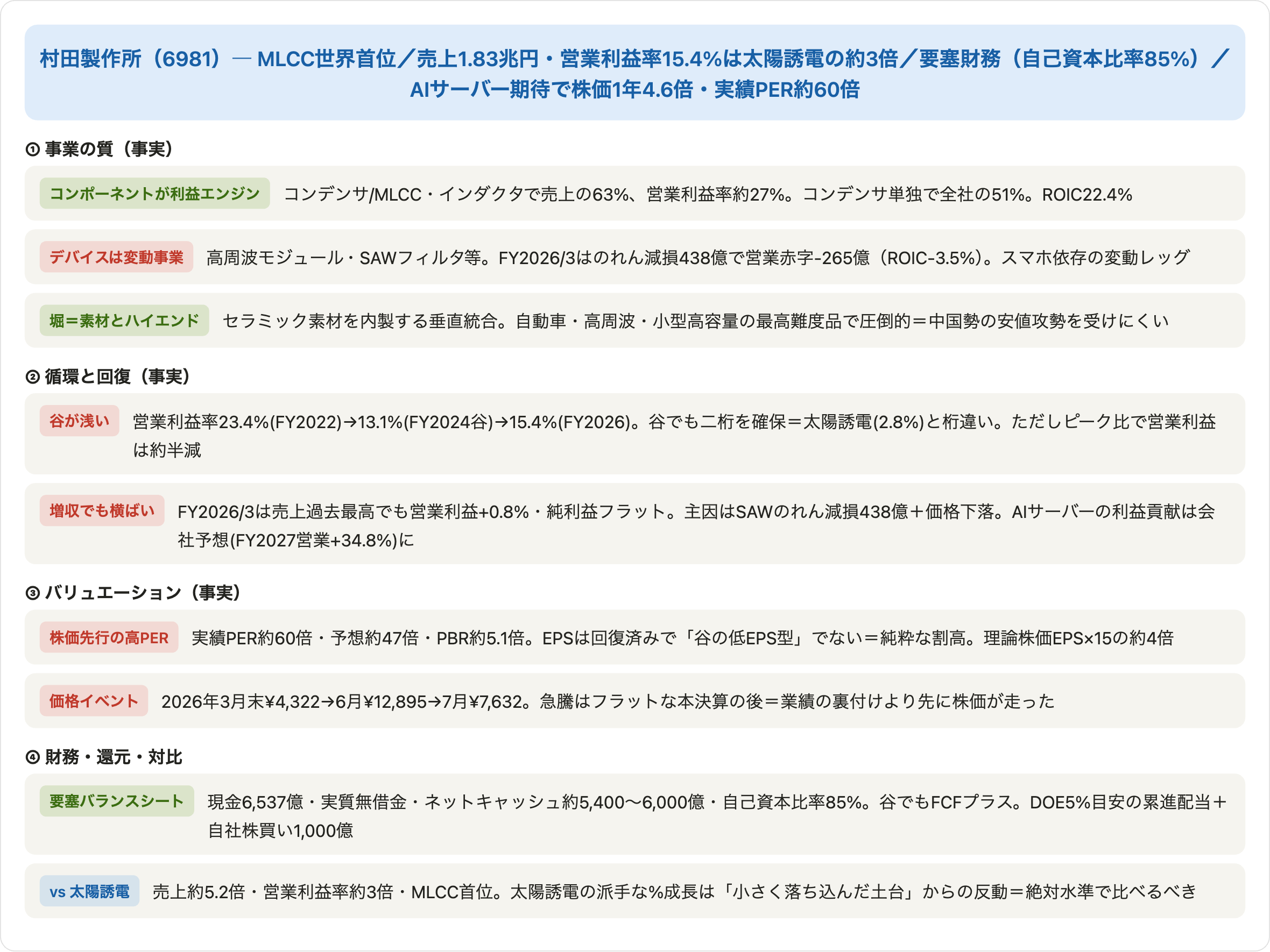Click the blue header title about 村田製作所（6981）
Screen dimensions: 1270x952
click(x=634, y=74)
